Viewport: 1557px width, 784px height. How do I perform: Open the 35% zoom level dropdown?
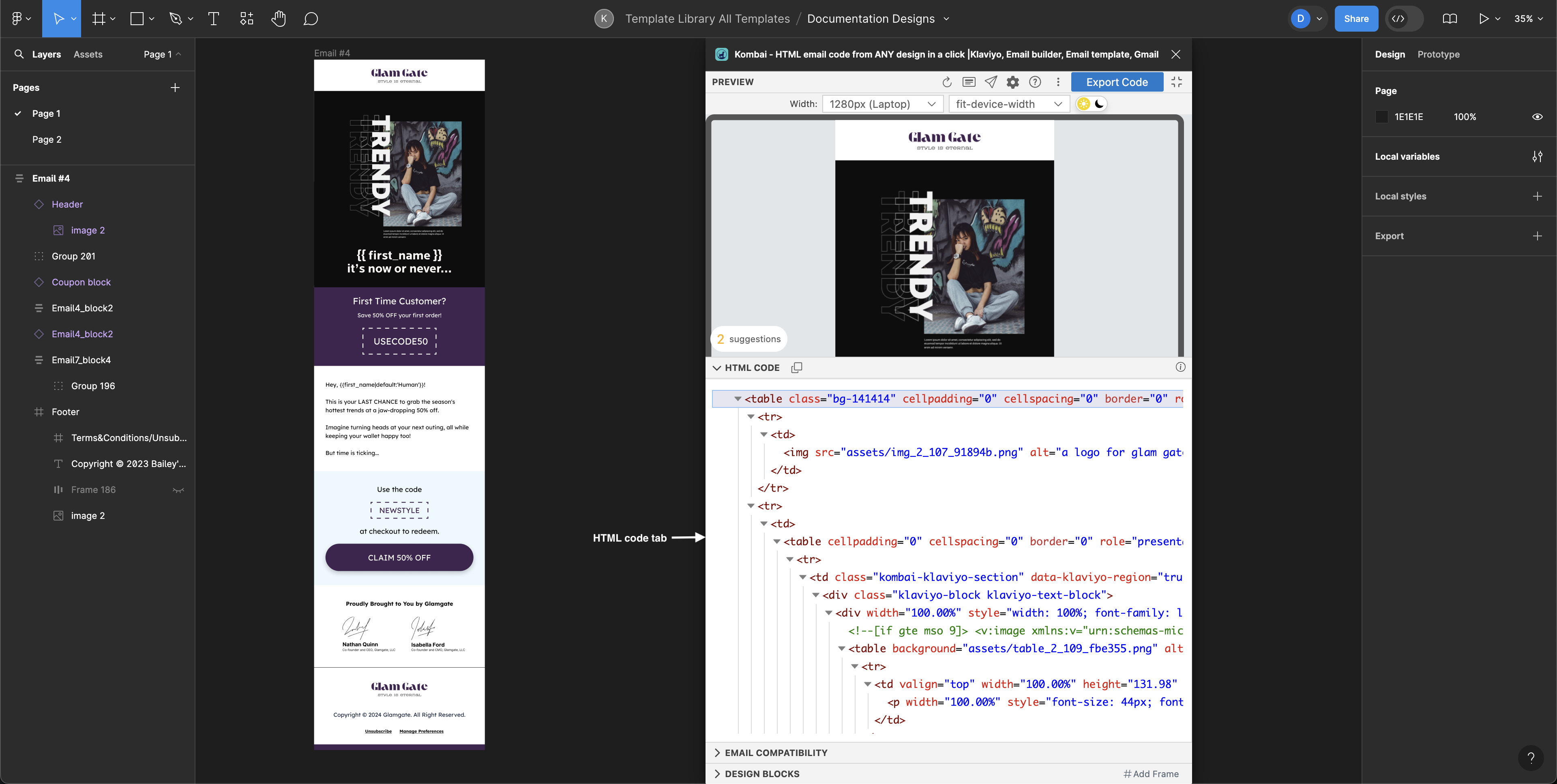coord(1528,19)
